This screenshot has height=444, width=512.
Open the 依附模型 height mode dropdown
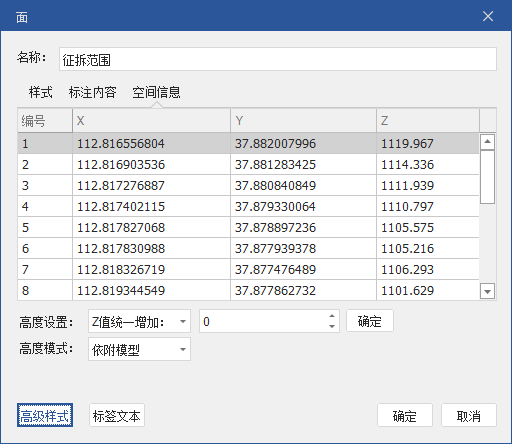[x=139, y=349]
